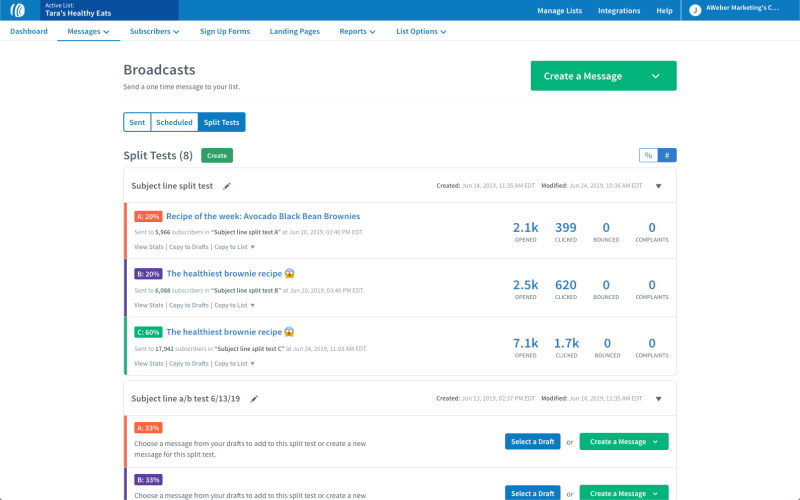
Task: Click the green C: 60% variant badge
Action: coord(148,332)
